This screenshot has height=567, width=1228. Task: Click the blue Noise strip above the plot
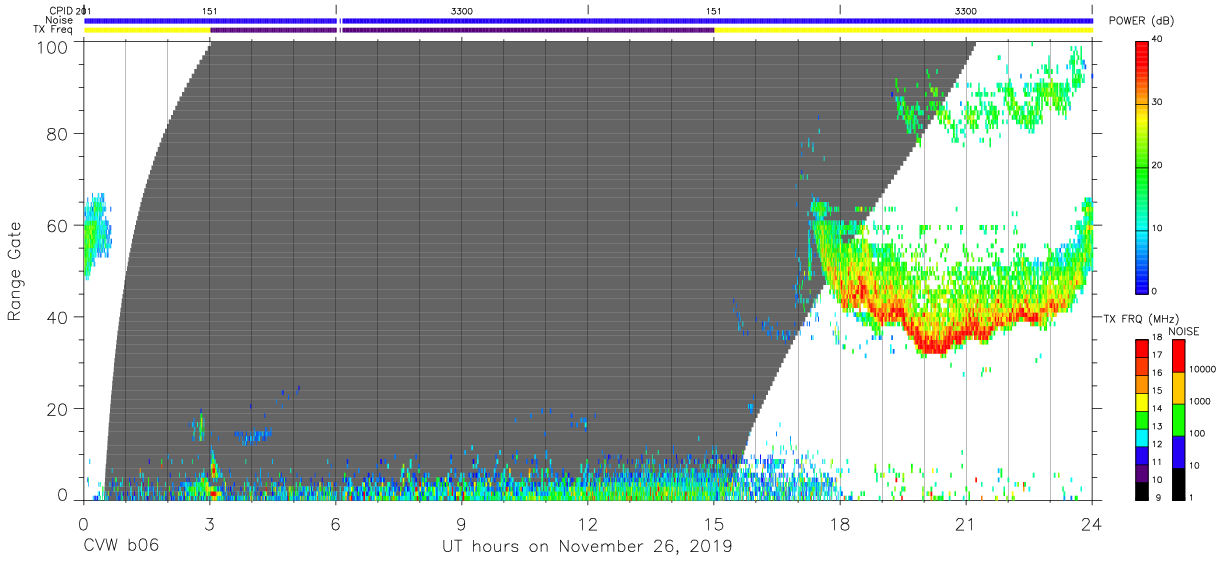click(x=588, y=20)
